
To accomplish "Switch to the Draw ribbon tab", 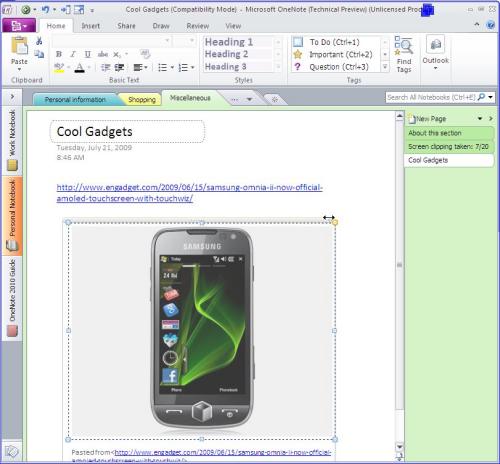I will 161,26.
